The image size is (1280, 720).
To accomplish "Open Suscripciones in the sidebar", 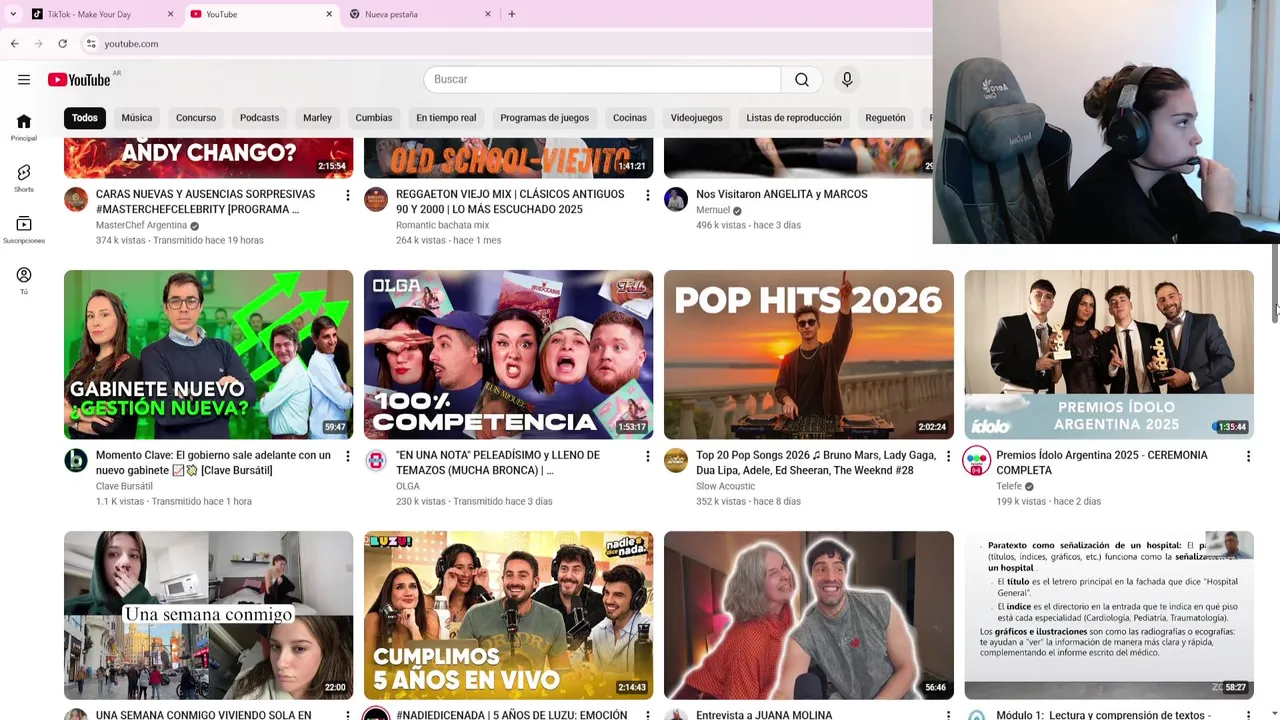I will (x=24, y=230).
